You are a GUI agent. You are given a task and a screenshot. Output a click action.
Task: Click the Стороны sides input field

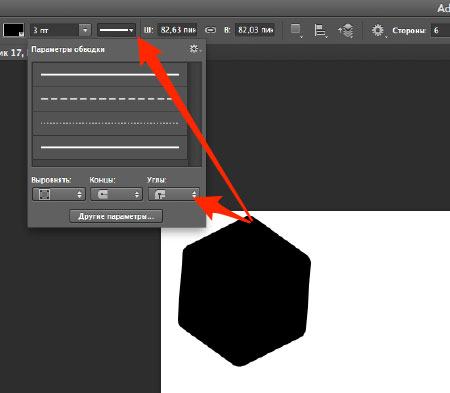440,30
